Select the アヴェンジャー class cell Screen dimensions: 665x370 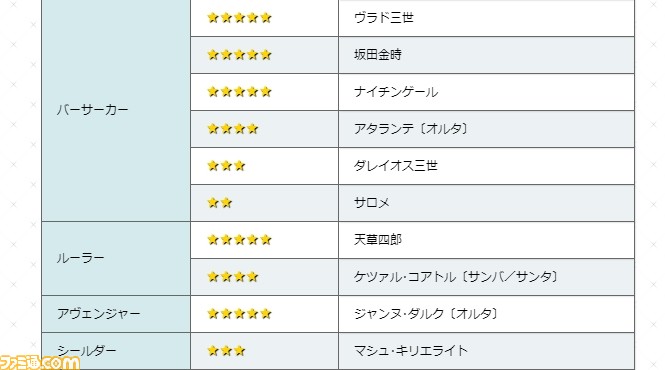[x=116, y=314]
